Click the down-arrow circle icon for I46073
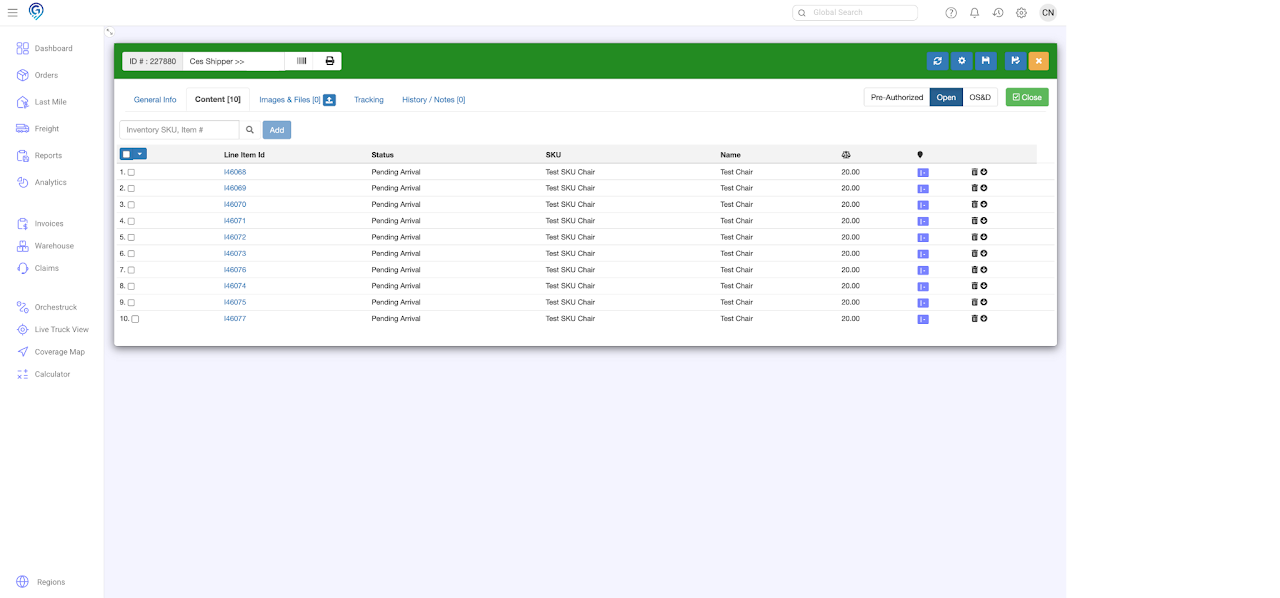The height and width of the screenshot is (598, 1280). (x=984, y=253)
